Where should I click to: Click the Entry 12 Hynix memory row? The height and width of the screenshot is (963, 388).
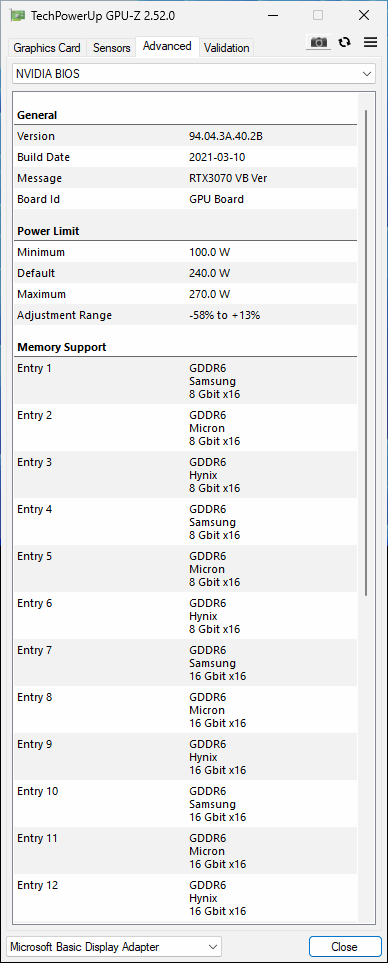[185, 898]
